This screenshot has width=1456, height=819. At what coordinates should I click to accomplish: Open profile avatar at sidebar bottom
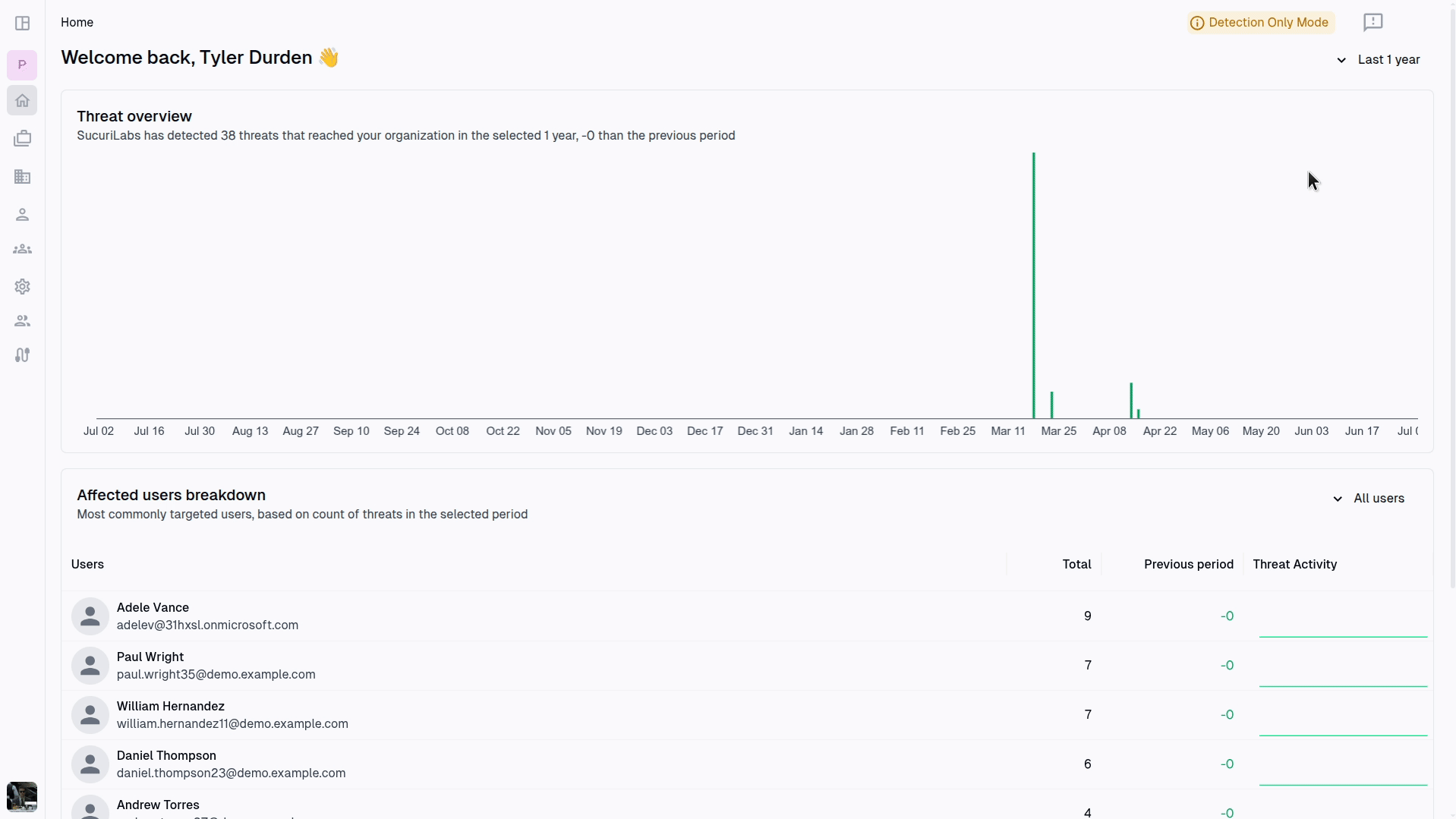coord(22,797)
